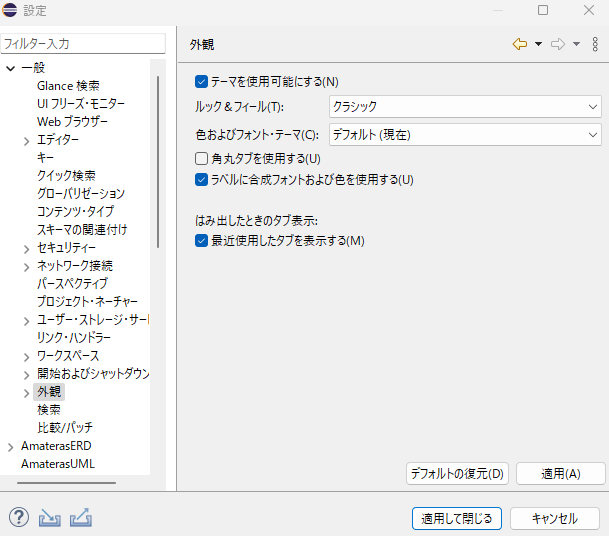The image size is (609, 536).
Task: Toggle ラベルに合成フォントおよび色を使用する checkbox
Action: click(x=201, y=179)
